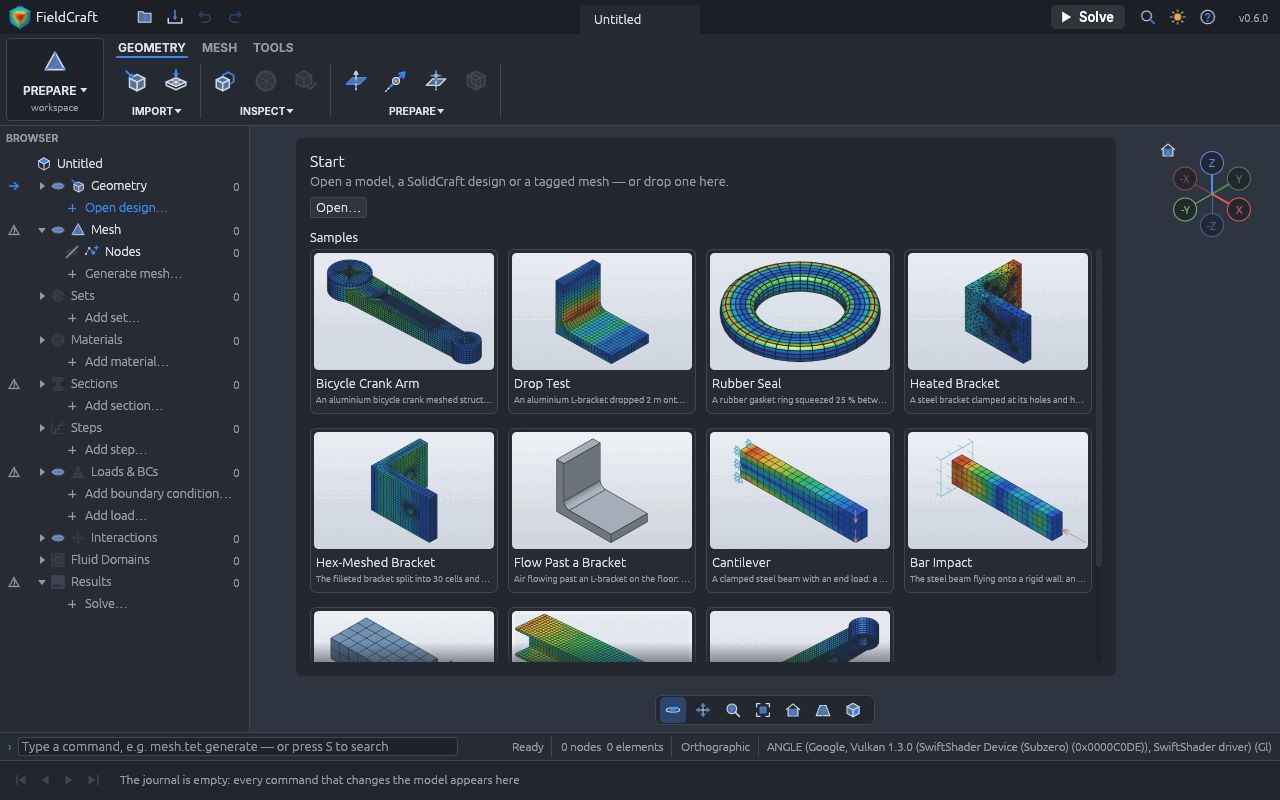Viewport: 1280px width, 800px height.
Task: Select the zoom tool in view toolbar
Action: click(733, 710)
